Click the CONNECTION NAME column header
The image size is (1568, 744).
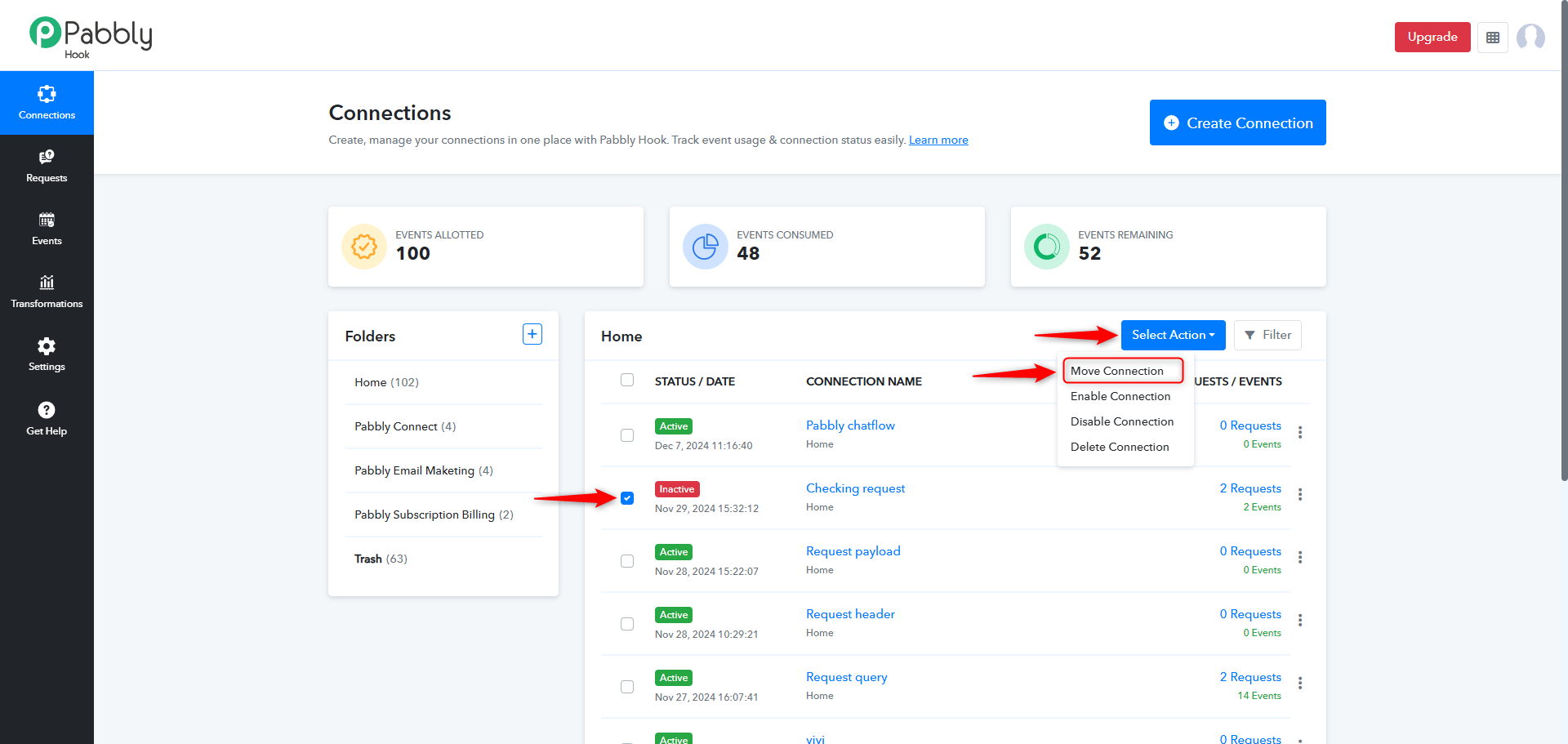coord(864,381)
